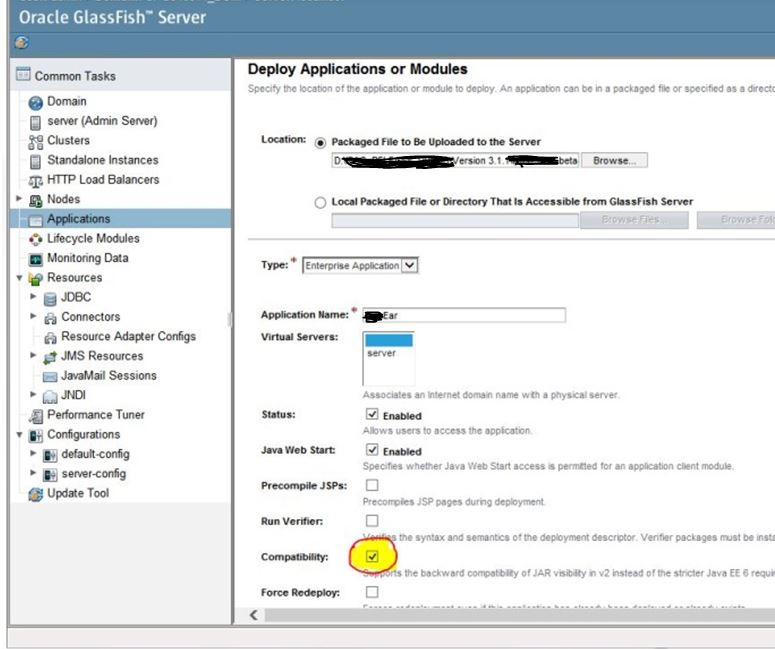Uncheck the Compatibility checkbox
Image resolution: width=775 pixels, height=649 pixels.
click(x=372, y=557)
